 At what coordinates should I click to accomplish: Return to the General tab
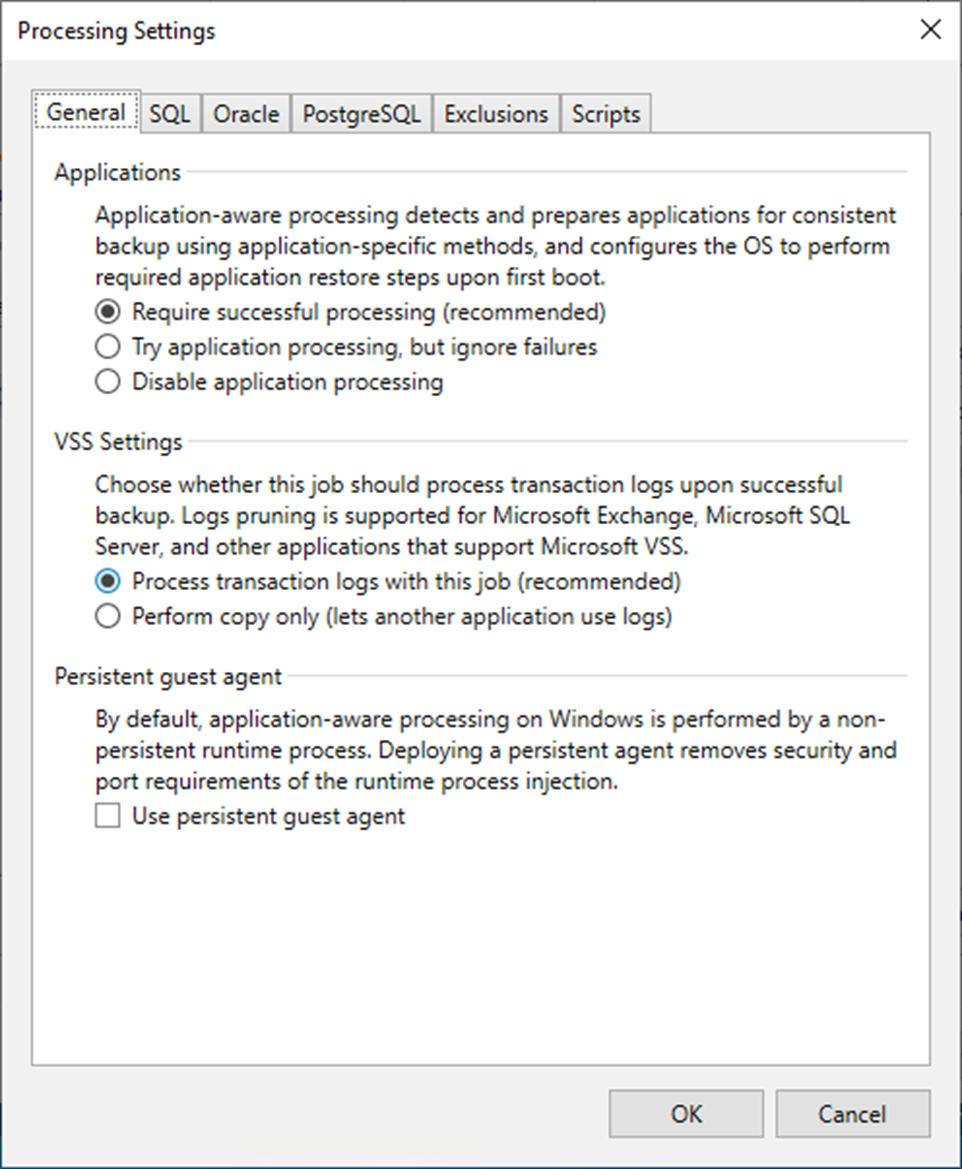click(85, 113)
